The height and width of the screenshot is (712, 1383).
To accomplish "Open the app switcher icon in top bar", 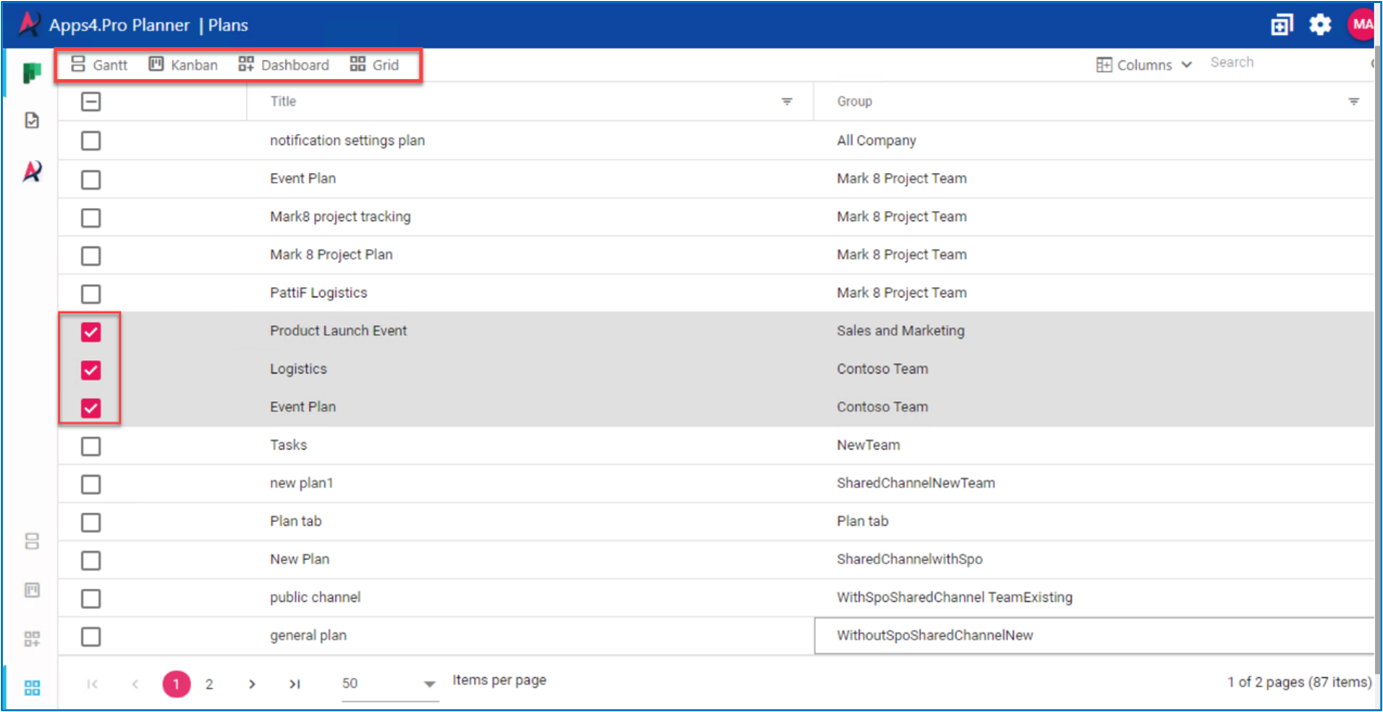I will pyautogui.click(x=1281, y=25).
